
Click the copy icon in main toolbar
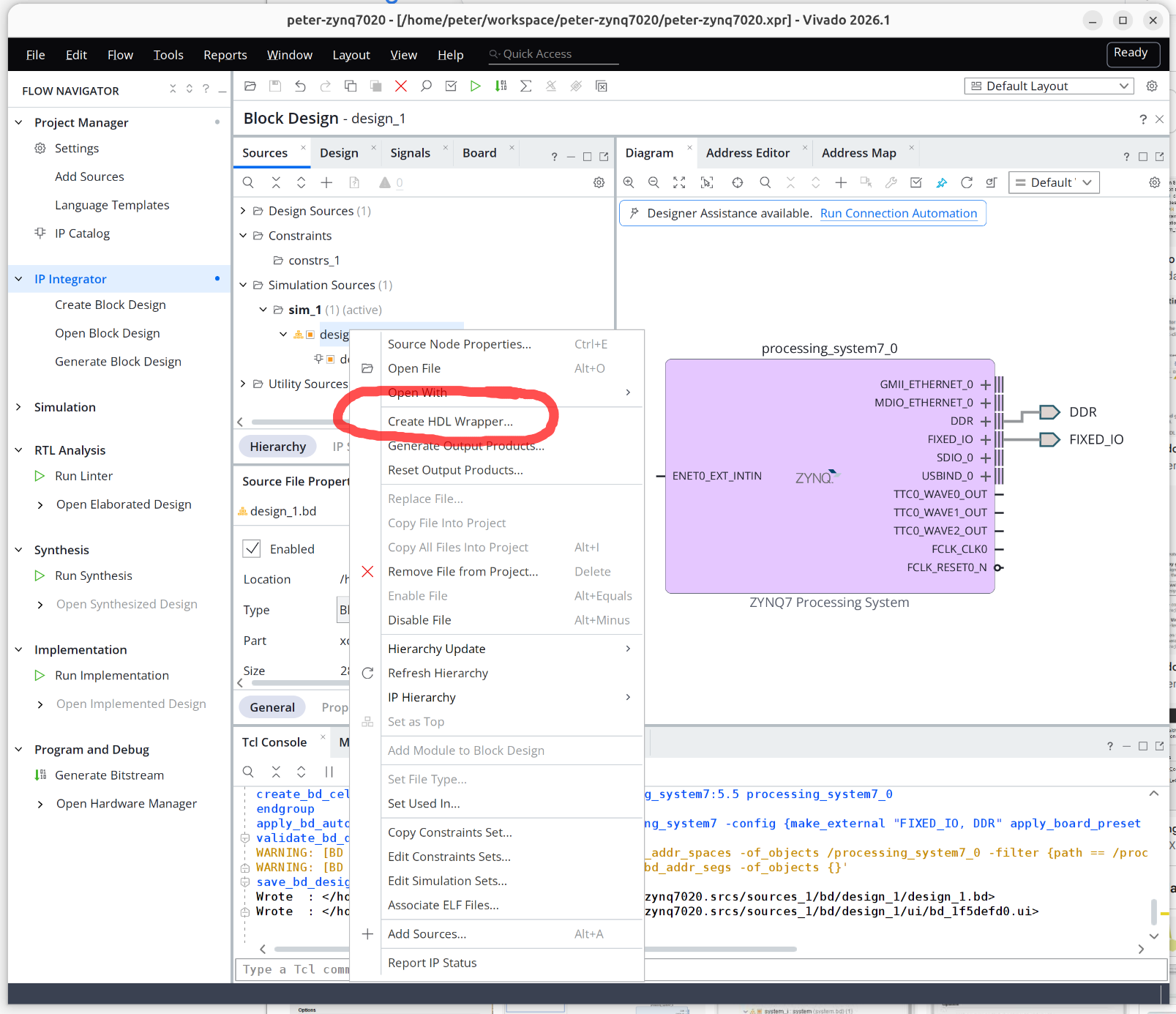tap(351, 86)
